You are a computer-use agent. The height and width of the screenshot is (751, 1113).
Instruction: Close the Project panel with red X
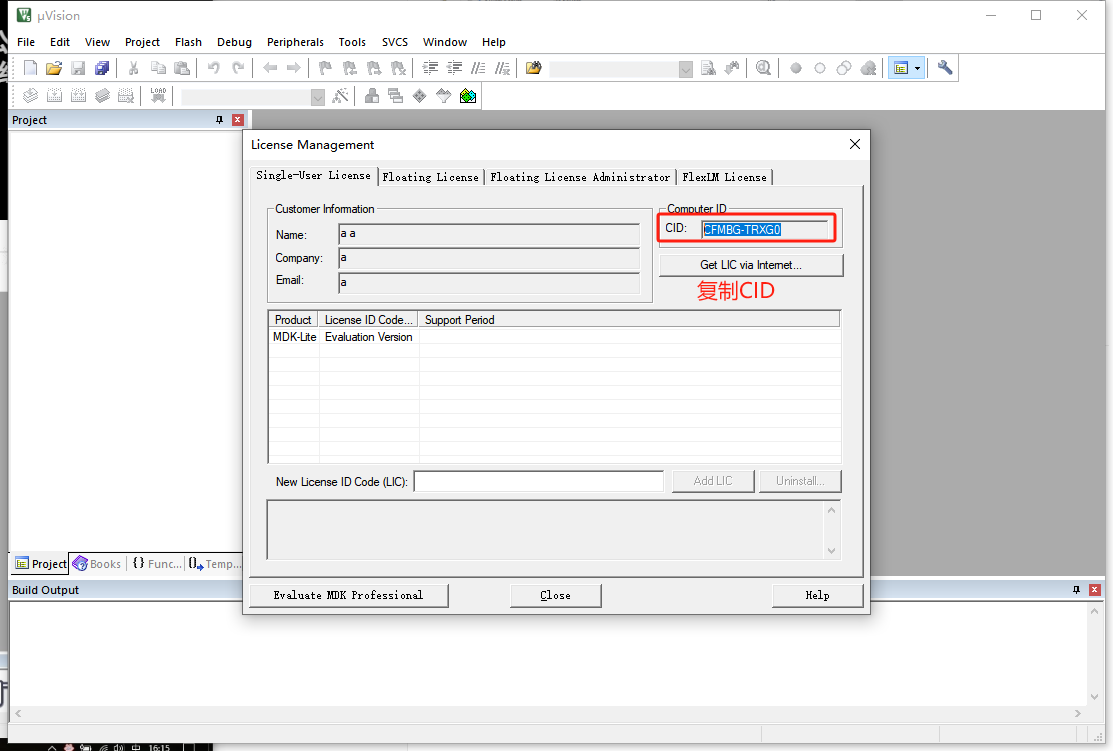[x=238, y=120]
